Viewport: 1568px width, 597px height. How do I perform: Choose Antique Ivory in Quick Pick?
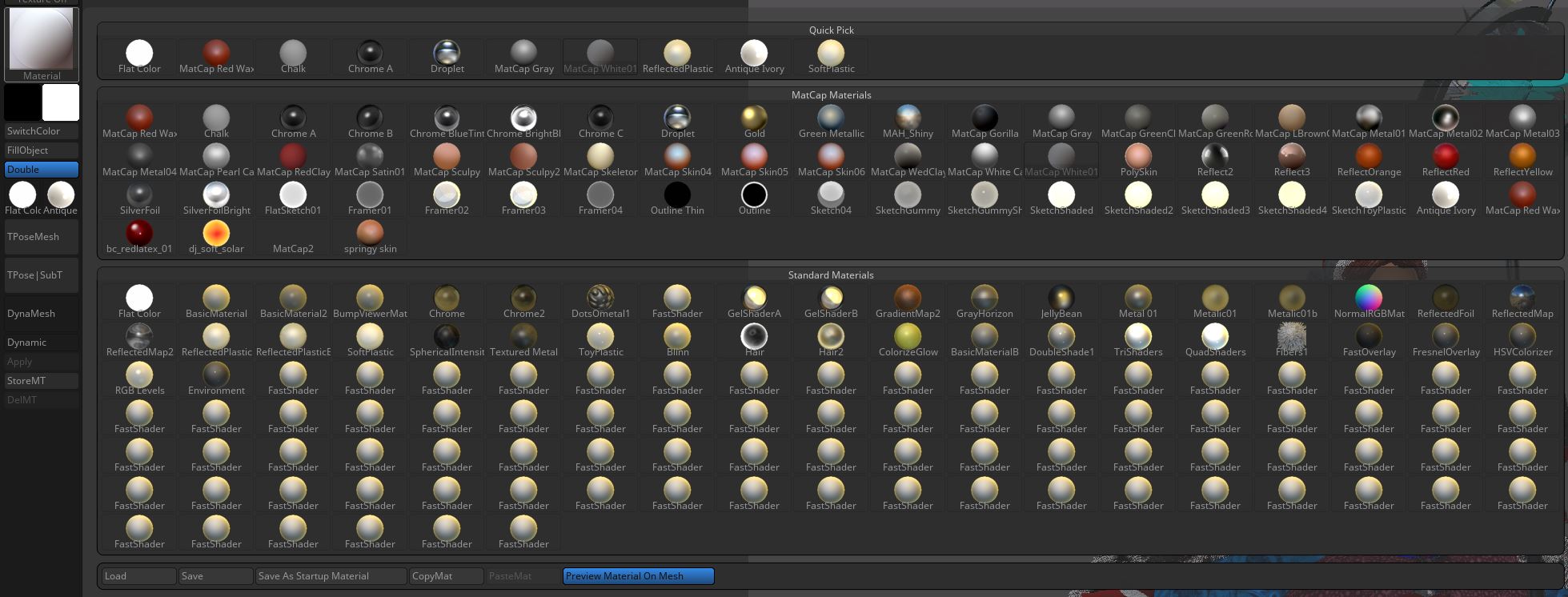pyautogui.click(x=754, y=57)
